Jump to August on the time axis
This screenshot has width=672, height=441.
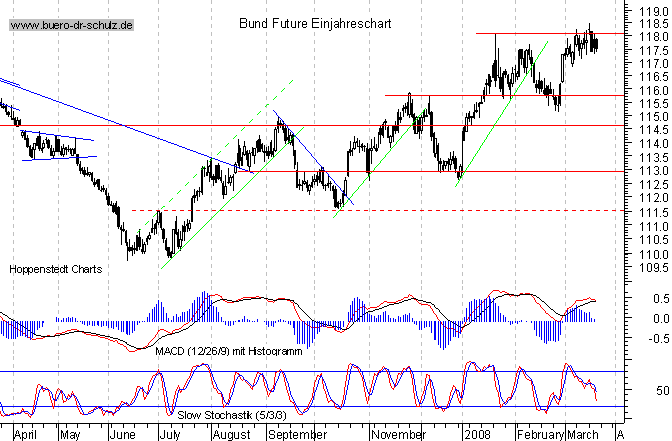coord(231,435)
